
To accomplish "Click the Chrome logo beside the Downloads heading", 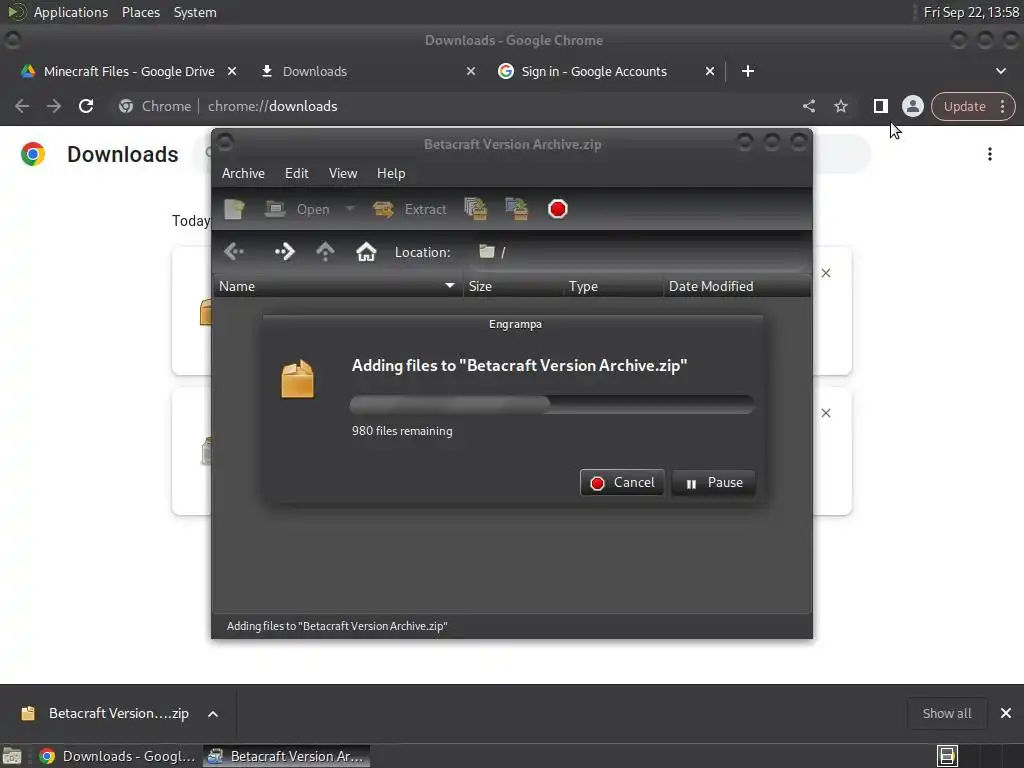I will [33, 154].
